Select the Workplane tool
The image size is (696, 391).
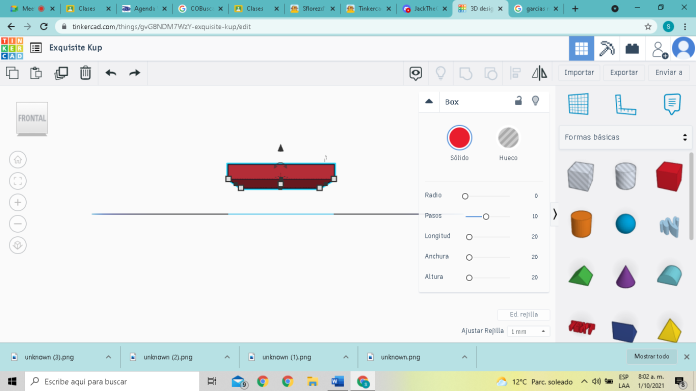pos(578,104)
